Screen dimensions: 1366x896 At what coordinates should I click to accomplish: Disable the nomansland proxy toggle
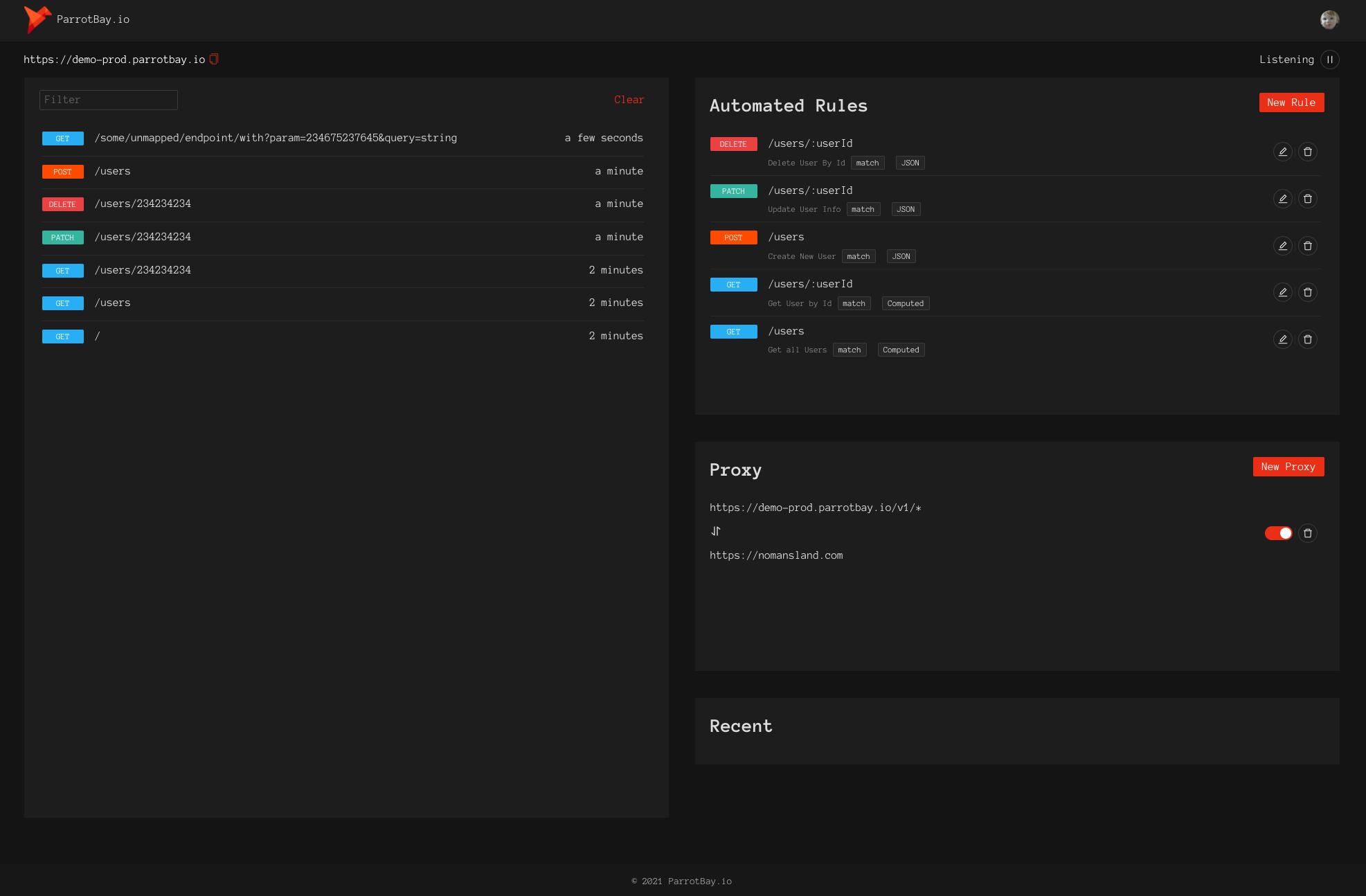(x=1278, y=533)
